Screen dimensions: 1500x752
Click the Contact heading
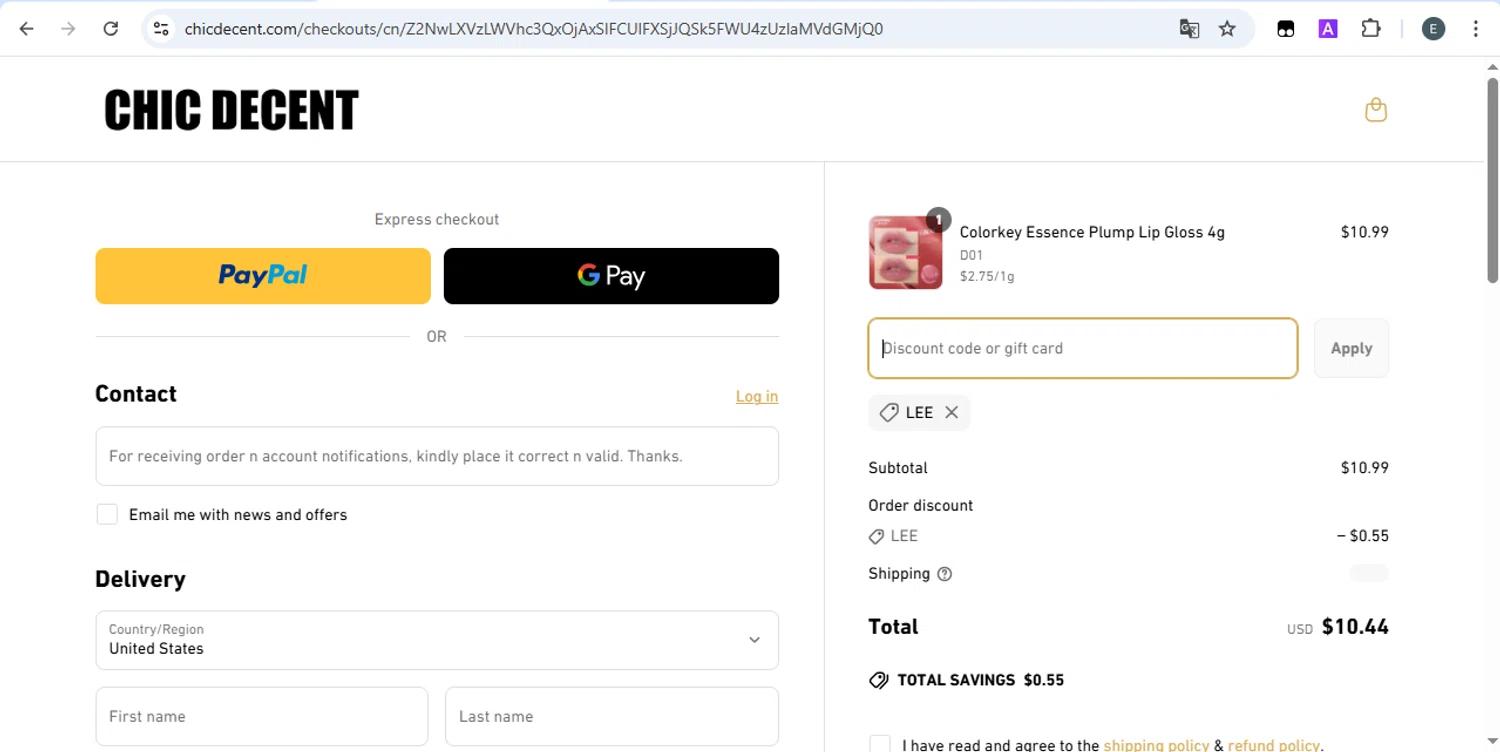136,394
